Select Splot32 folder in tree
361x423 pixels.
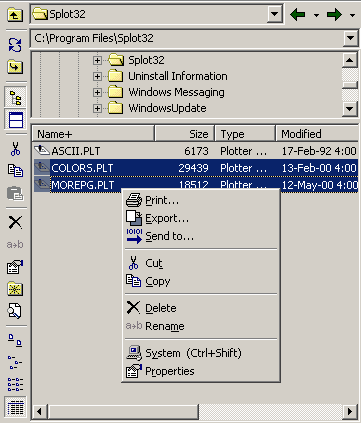[146, 60]
